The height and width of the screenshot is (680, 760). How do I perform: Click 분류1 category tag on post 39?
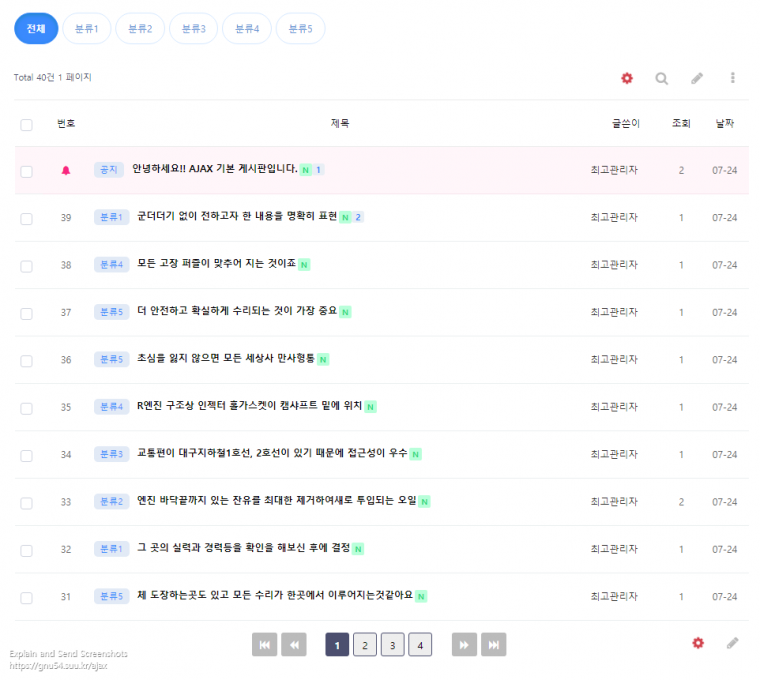coord(111,217)
